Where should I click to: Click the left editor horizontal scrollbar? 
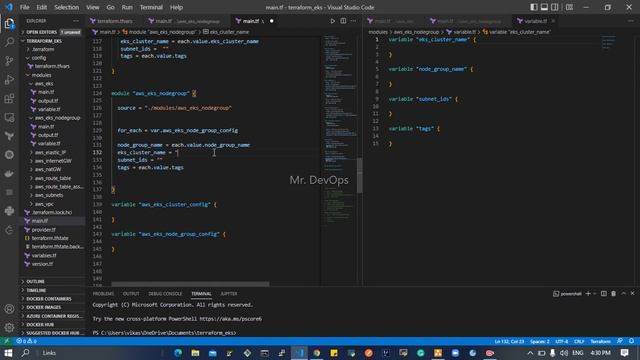190,284
